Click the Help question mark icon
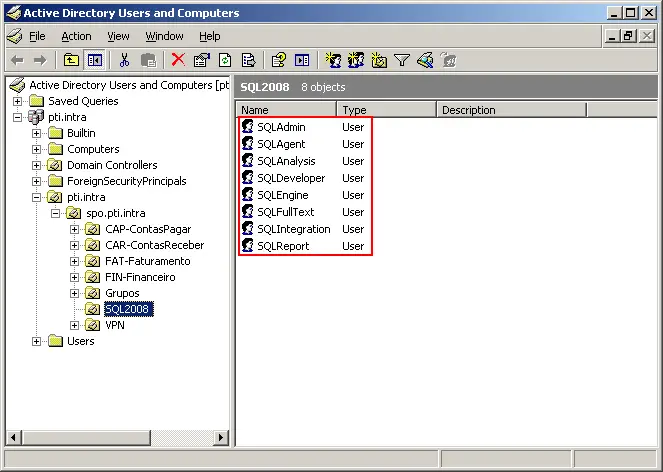The image size is (663, 472). (278, 60)
